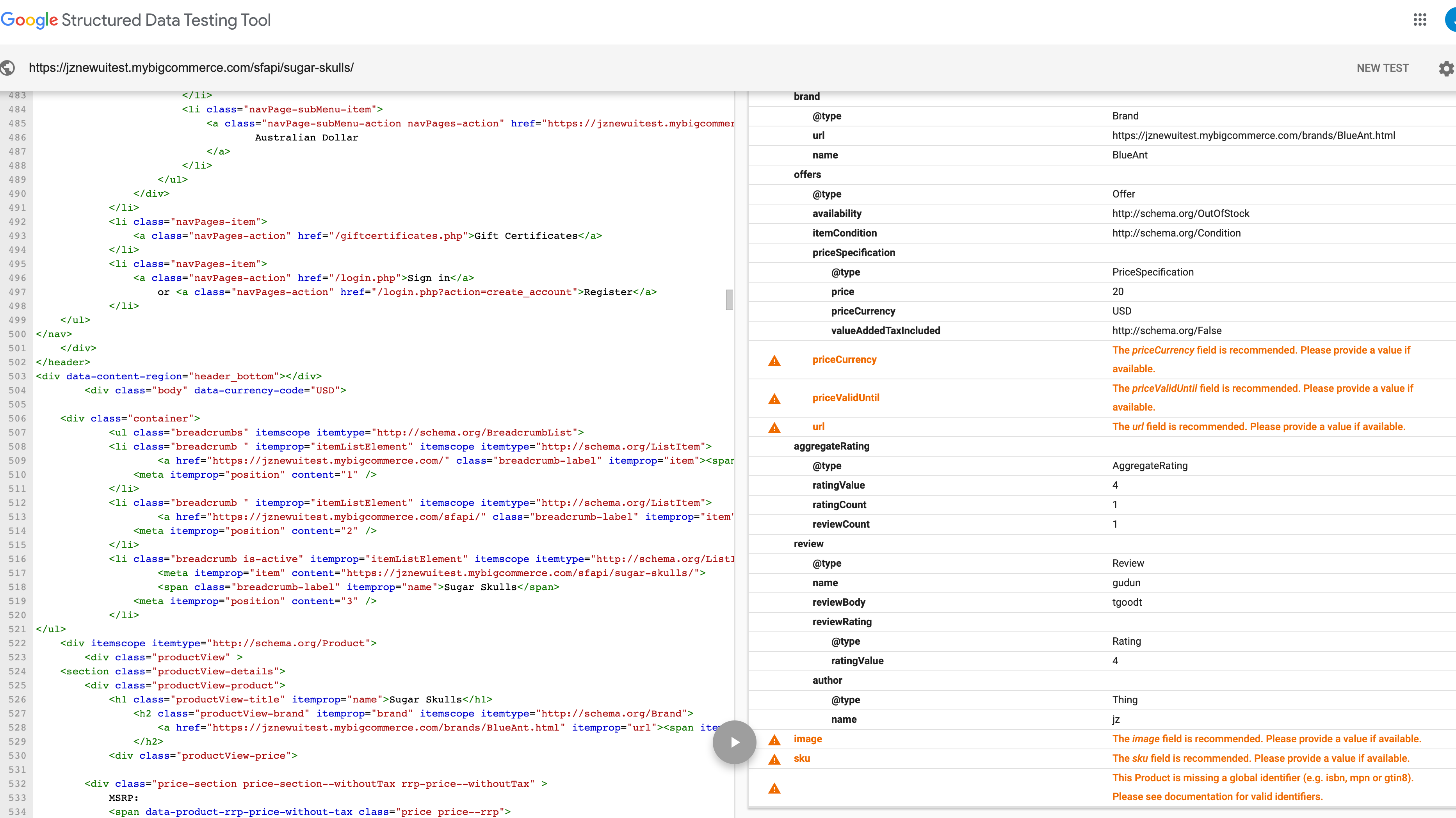Click code line number 504
The height and width of the screenshot is (818, 1456).
pyautogui.click(x=17, y=390)
